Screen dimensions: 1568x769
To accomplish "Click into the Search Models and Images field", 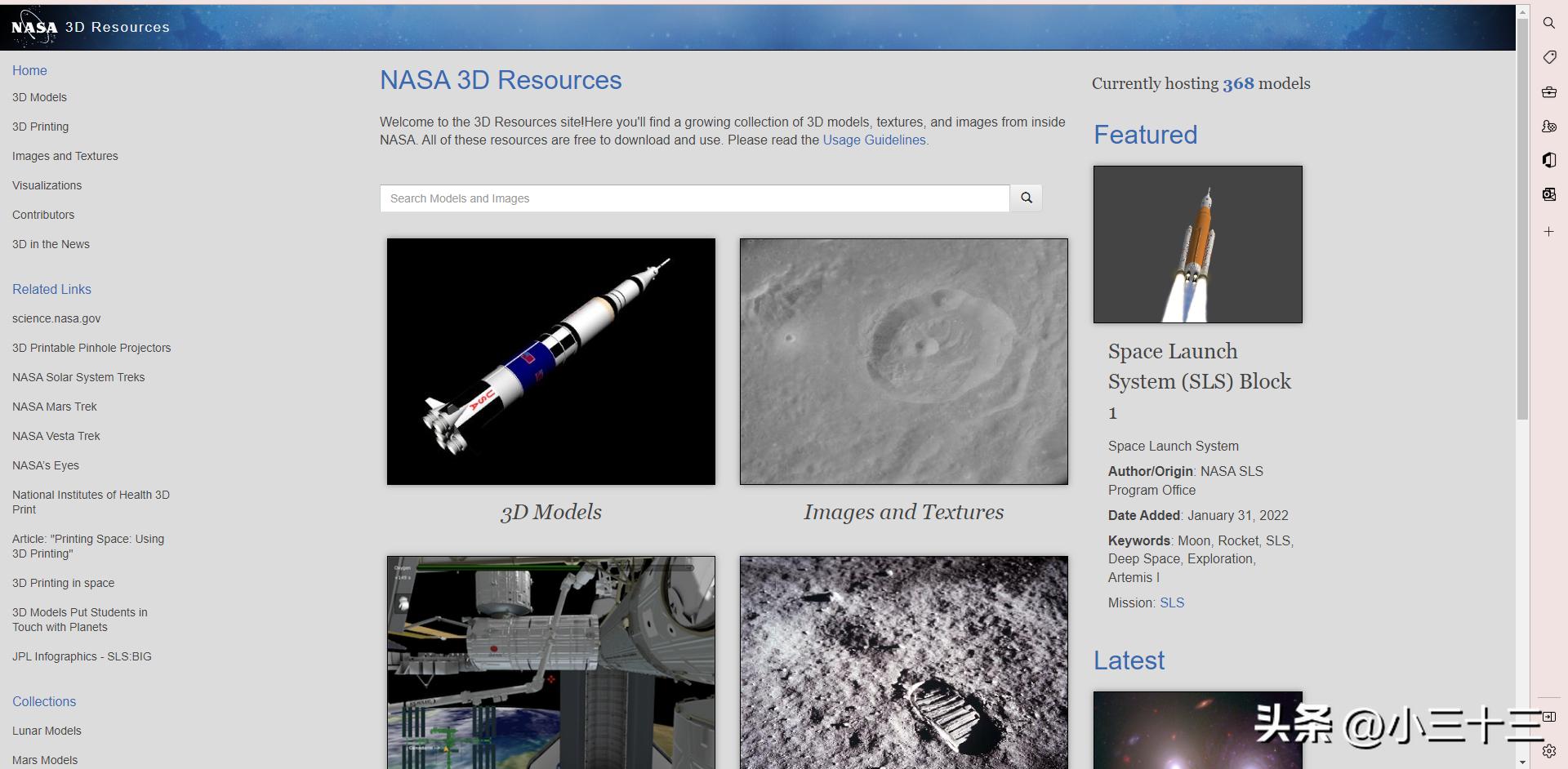I will click(x=694, y=198).
